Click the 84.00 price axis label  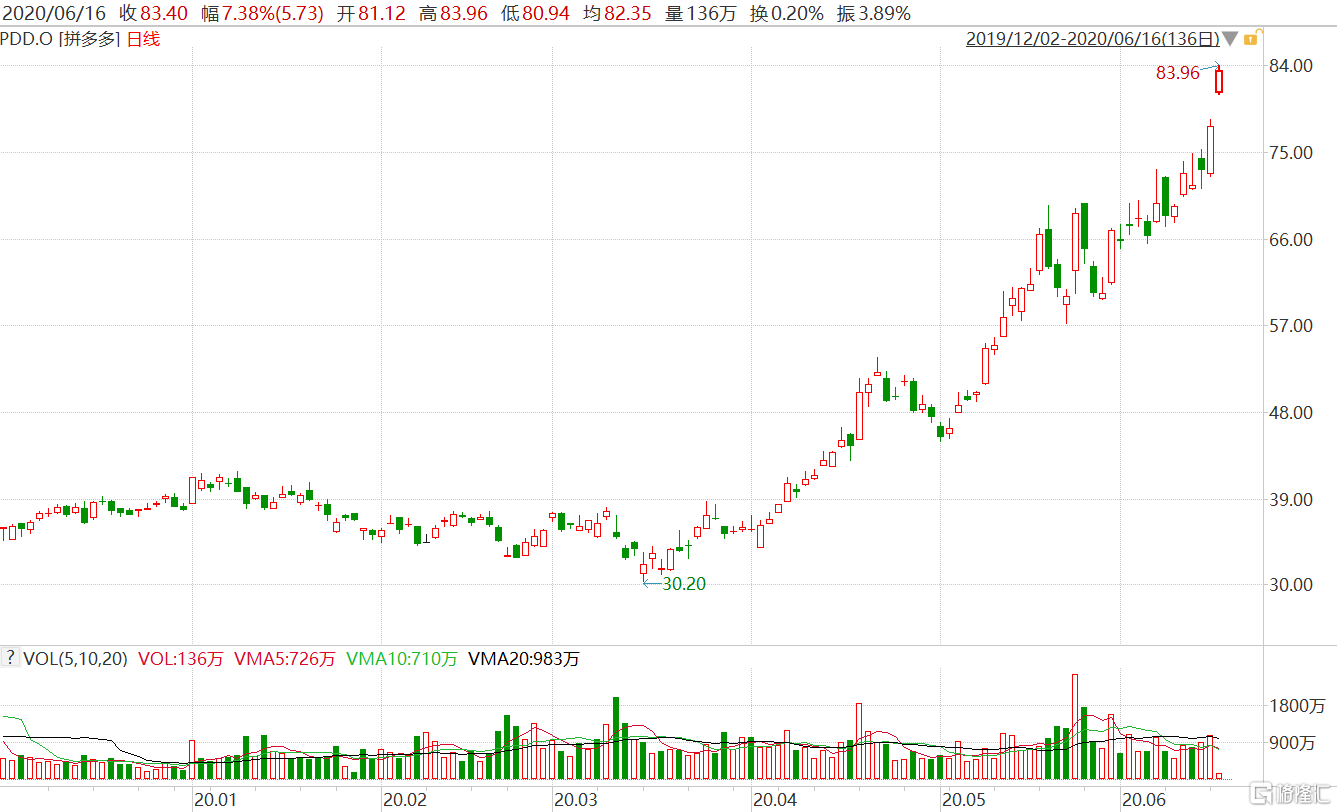[1290, 66]
